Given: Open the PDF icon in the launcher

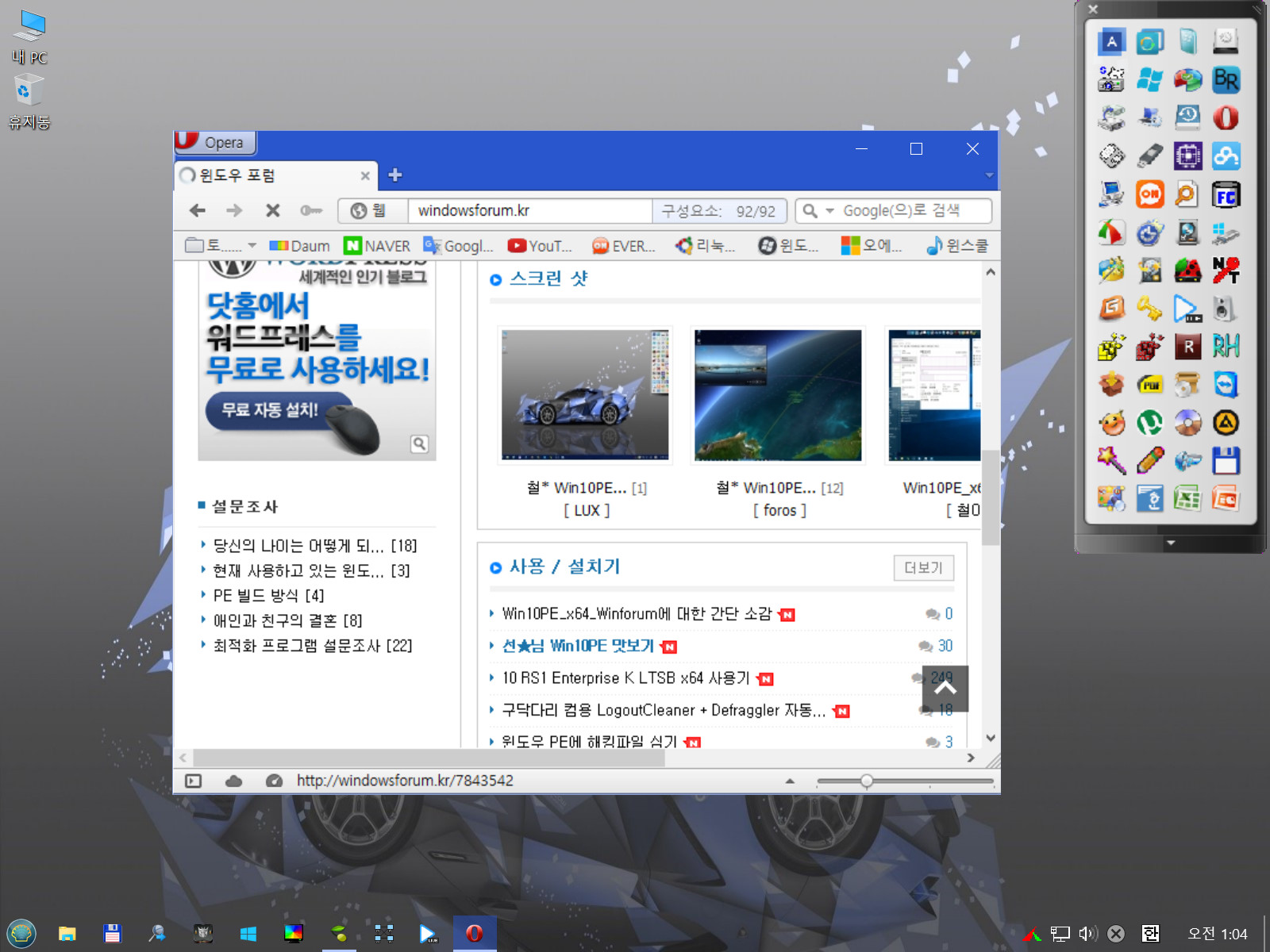Looking at the screenshot, I should (x=1149, y=385).
